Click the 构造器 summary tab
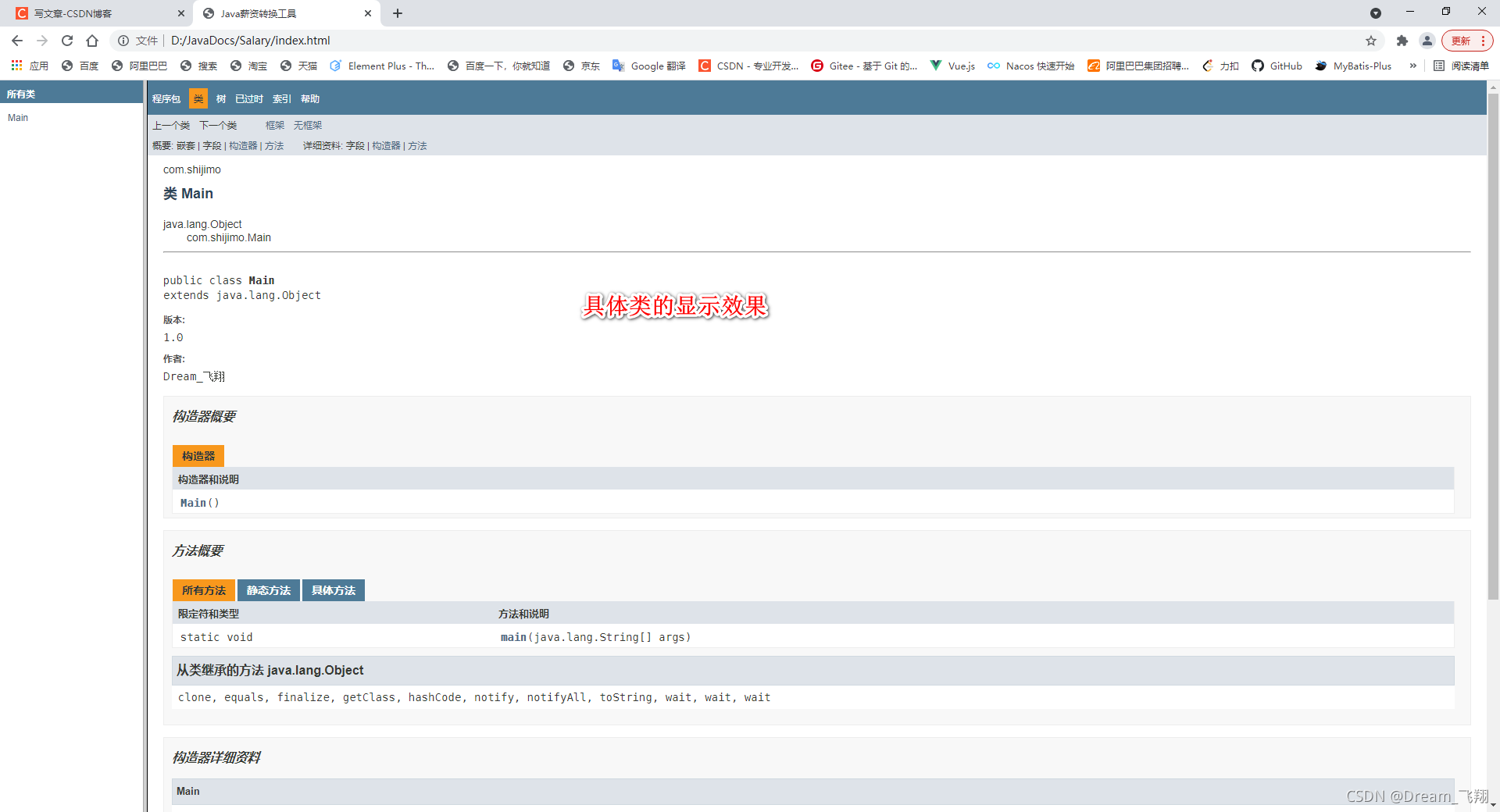This screenshot has width=1500, height=812. (198, 456)
